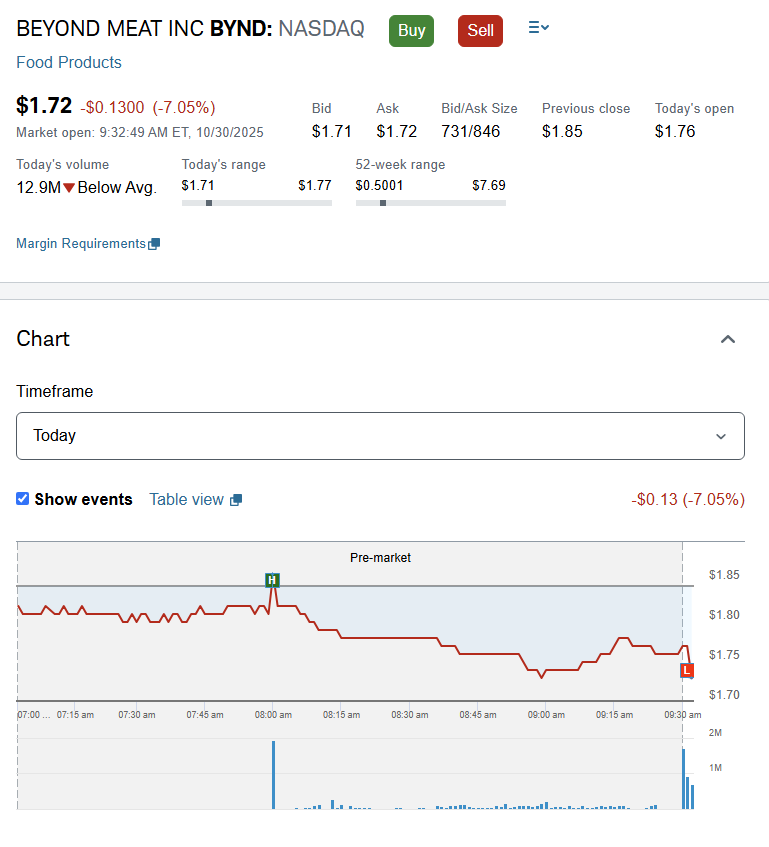The height and width of the screenshot is (847, 769).
Task: Click the Today's volume value 12.9M
Action: (x=38, y=187)
